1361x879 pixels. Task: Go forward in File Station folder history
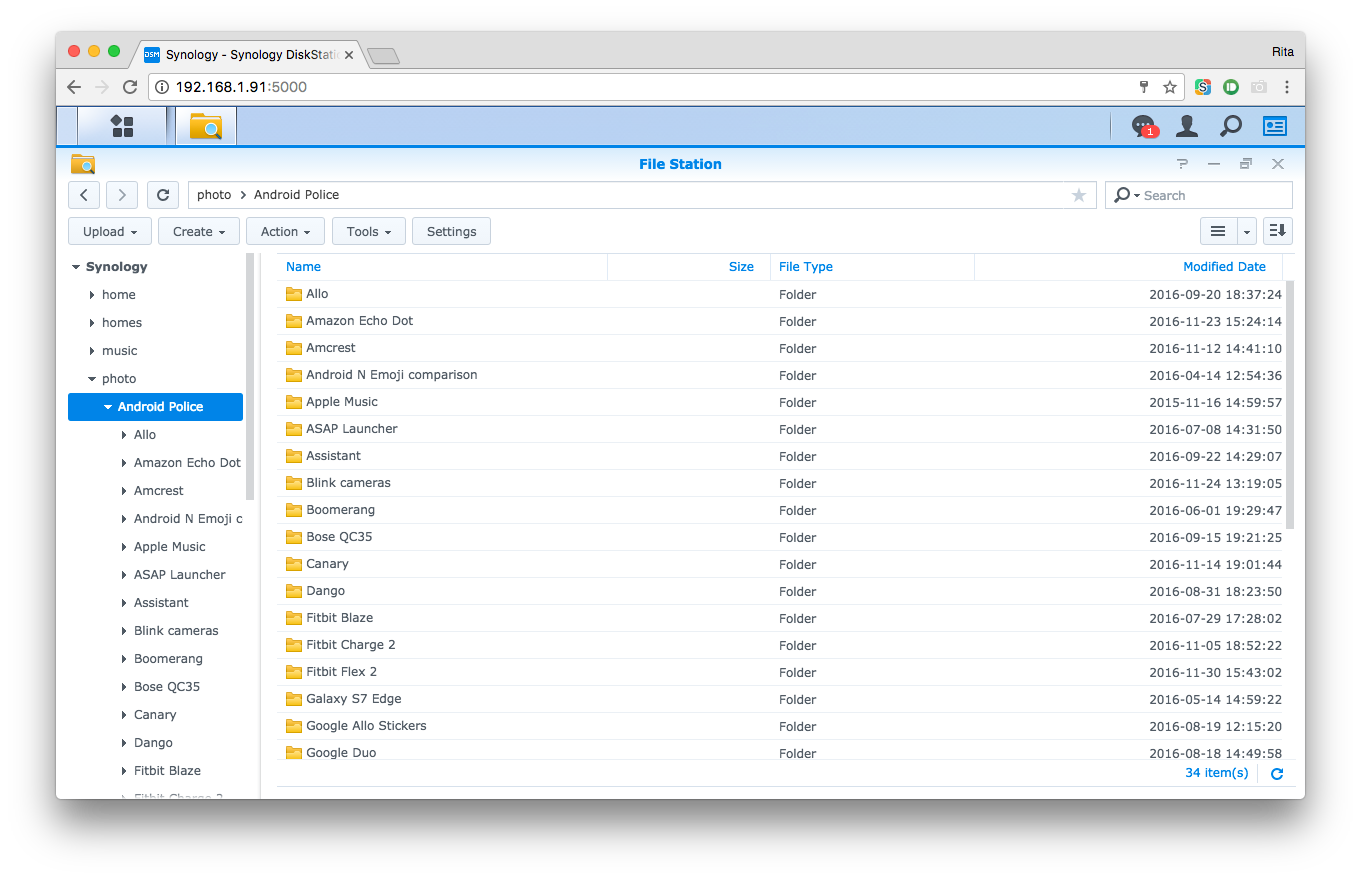click(x=122, y=195)
